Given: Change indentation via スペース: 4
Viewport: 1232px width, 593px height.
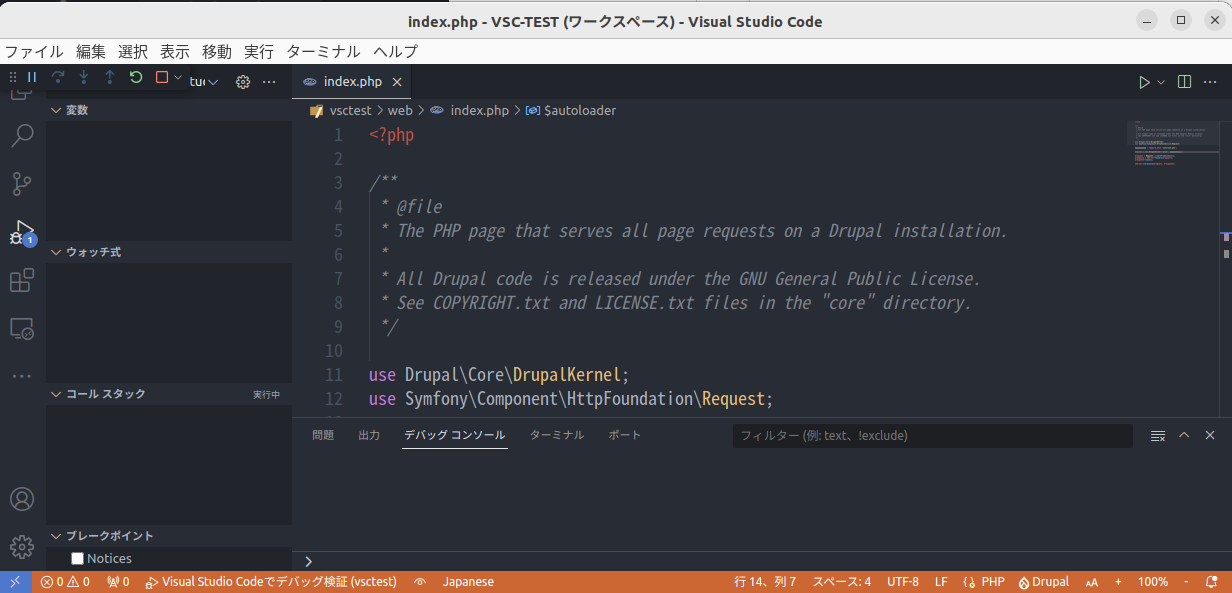Looking at the screenshot, I should tap(841, 582).
